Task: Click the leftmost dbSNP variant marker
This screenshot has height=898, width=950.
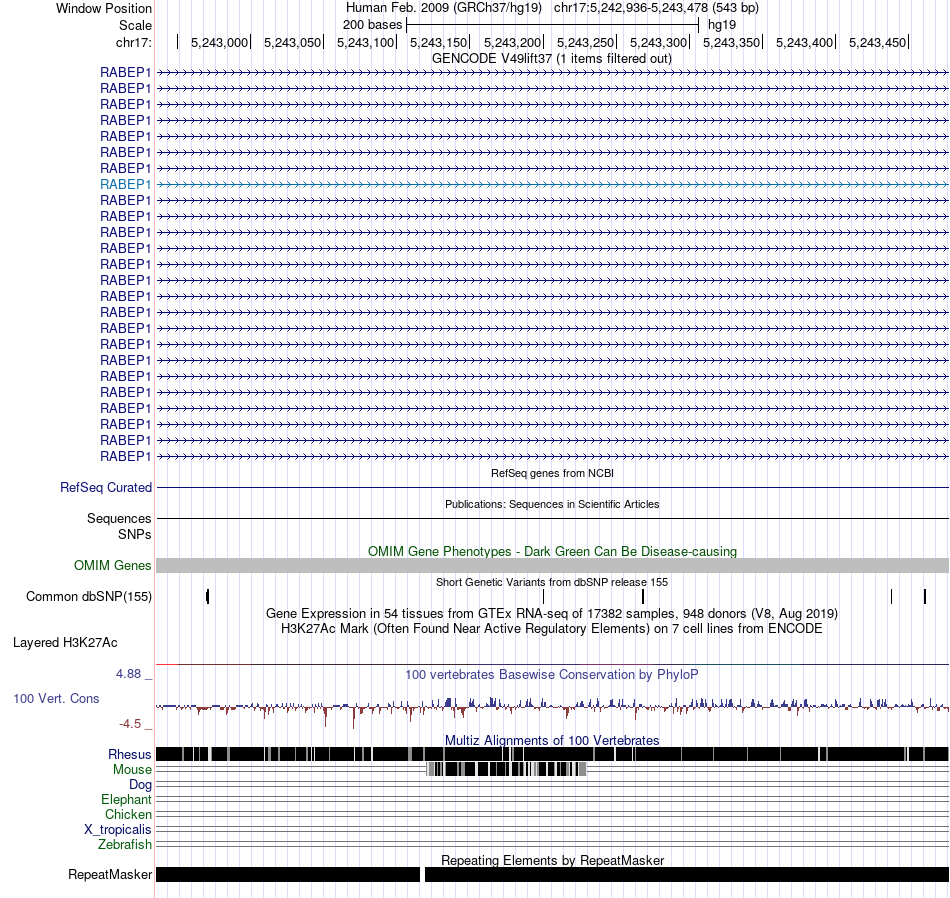Action: 207,597
